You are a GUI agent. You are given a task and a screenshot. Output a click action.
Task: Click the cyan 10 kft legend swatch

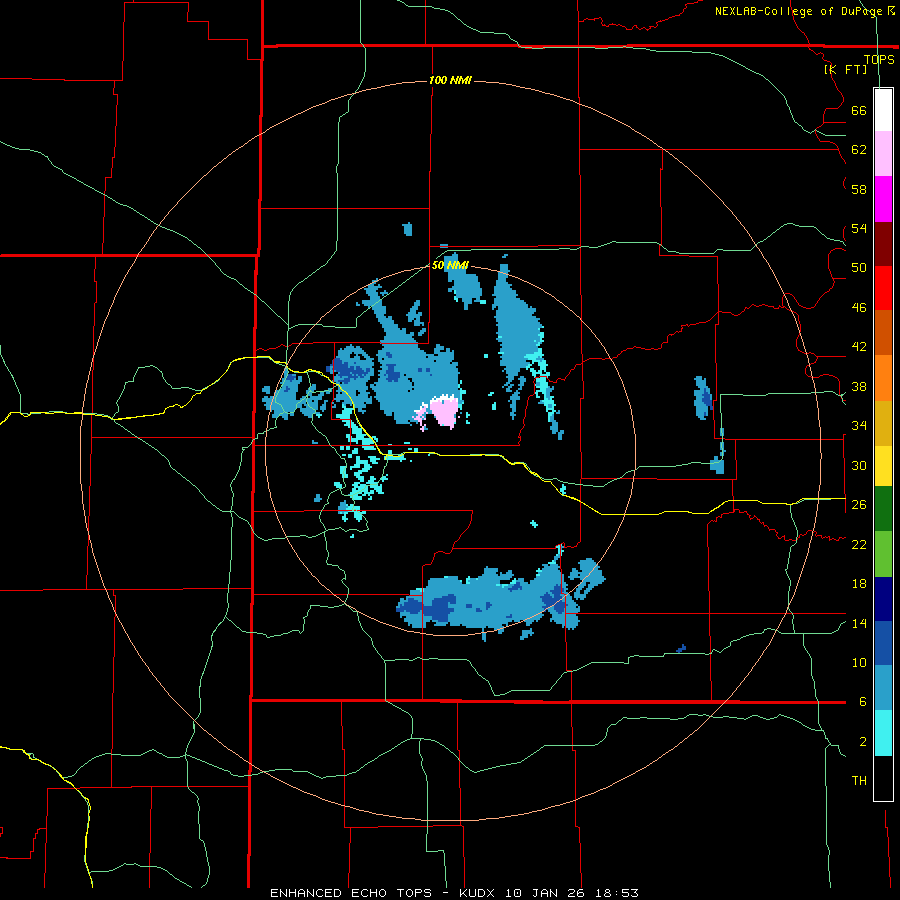tap(883, 733)
